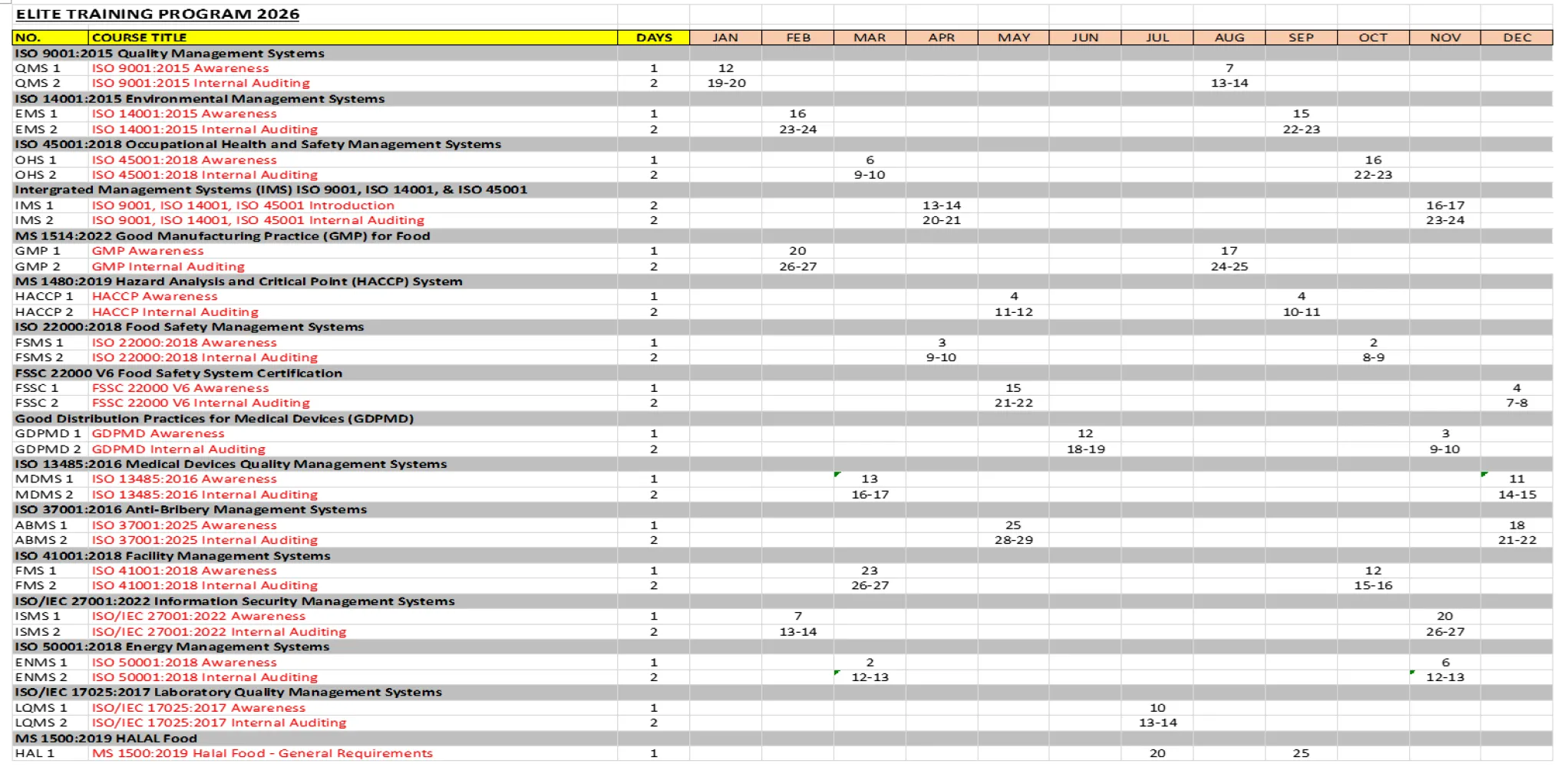Select FSSC 22000 V6 Awareness course
1568x767 pixels.
(180, 388)
